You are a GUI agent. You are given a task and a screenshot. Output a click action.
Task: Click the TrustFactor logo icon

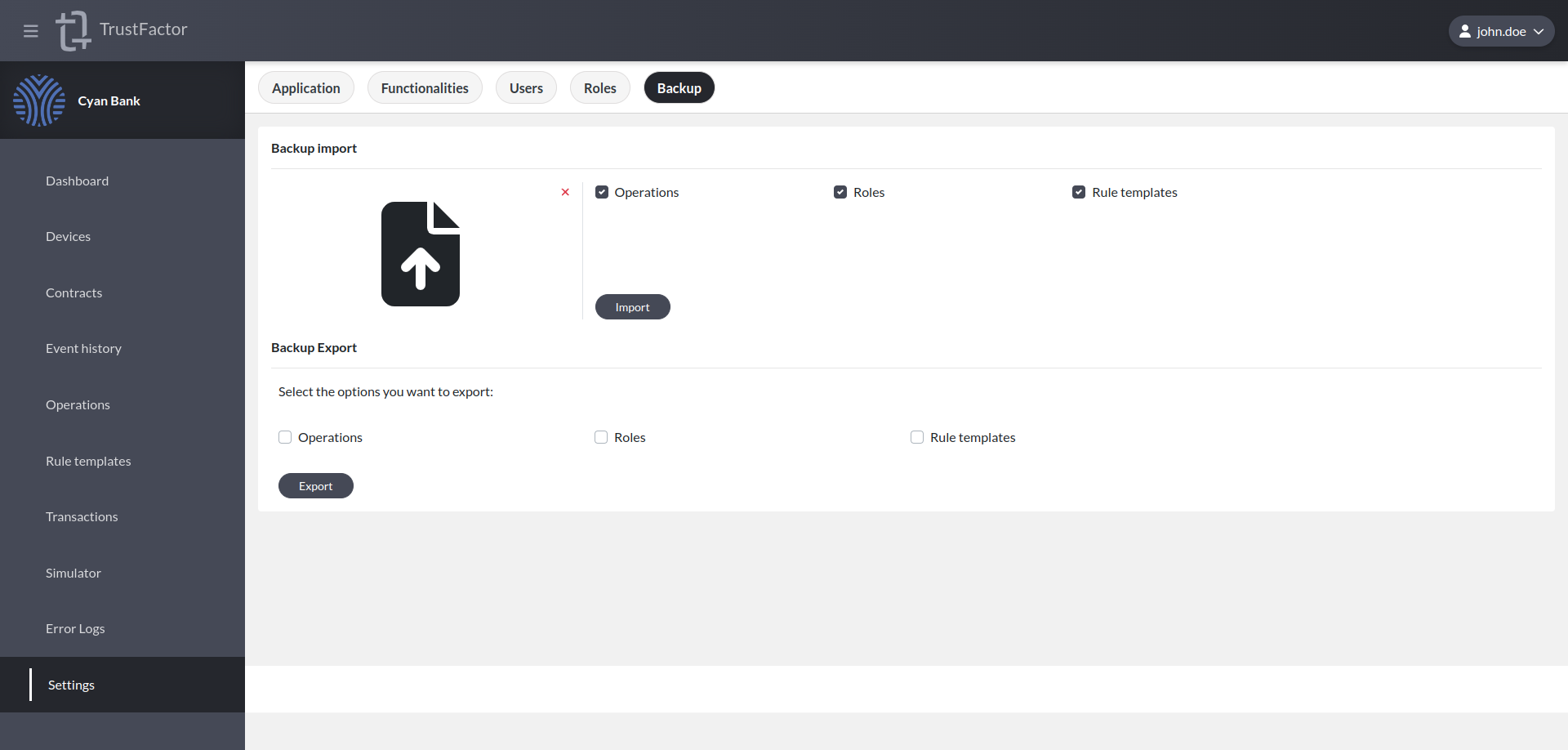[x=73, y=31]
